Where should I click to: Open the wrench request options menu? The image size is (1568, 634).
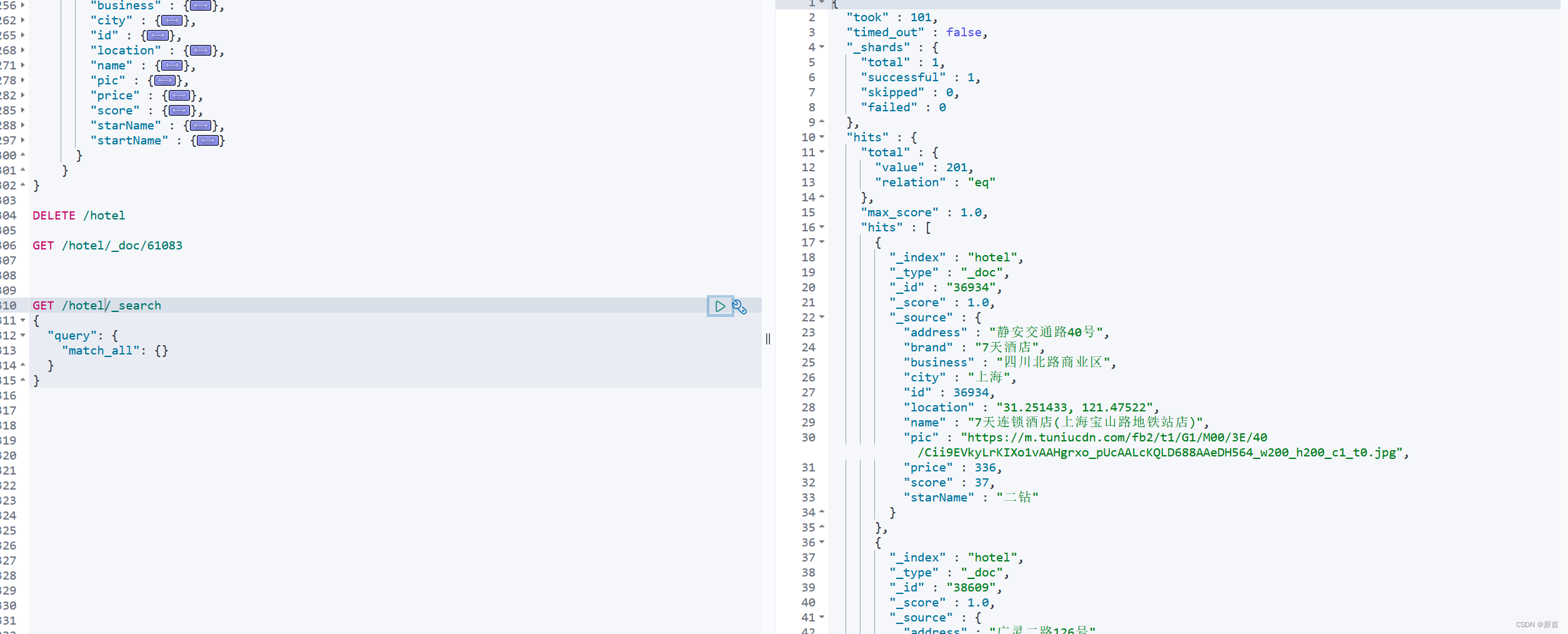(739, 306)
